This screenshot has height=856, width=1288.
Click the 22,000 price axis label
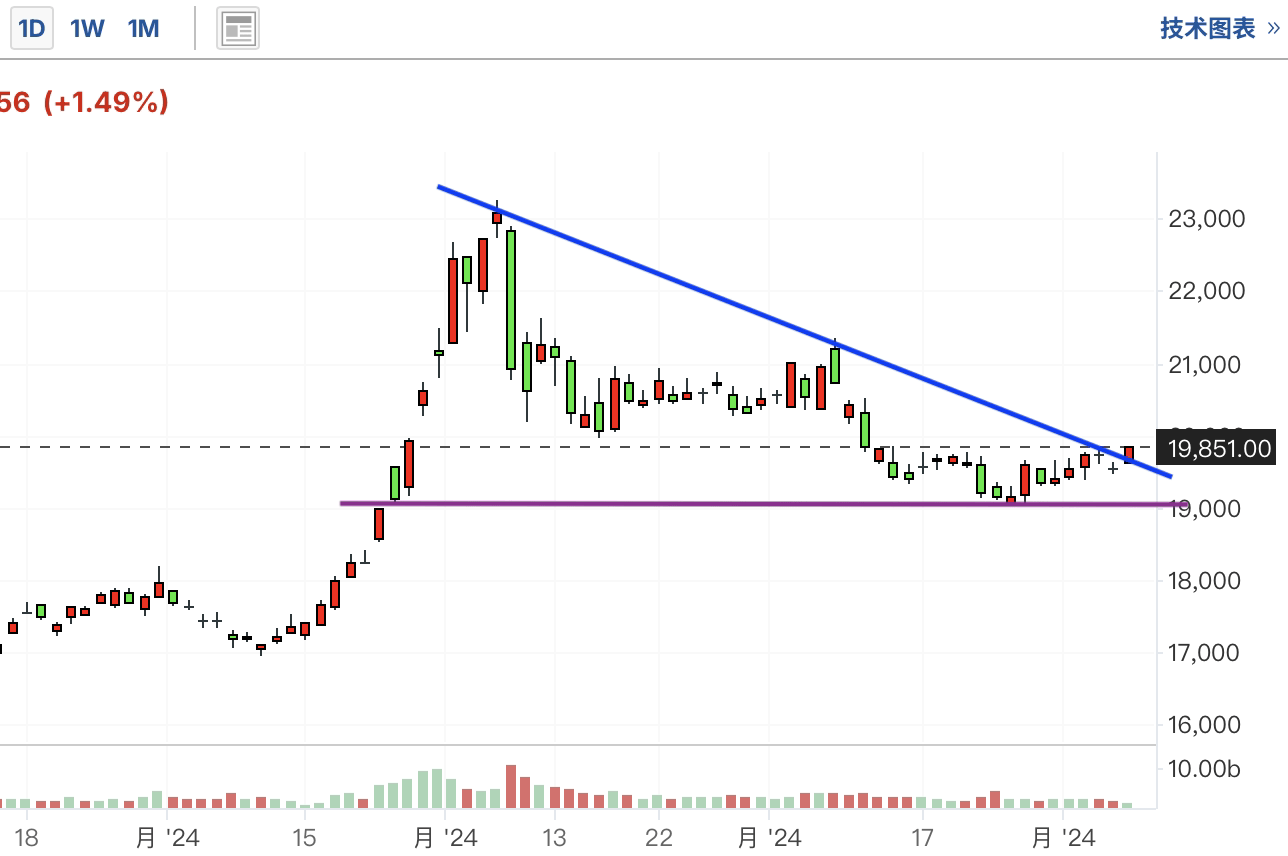pos(1206,291)
